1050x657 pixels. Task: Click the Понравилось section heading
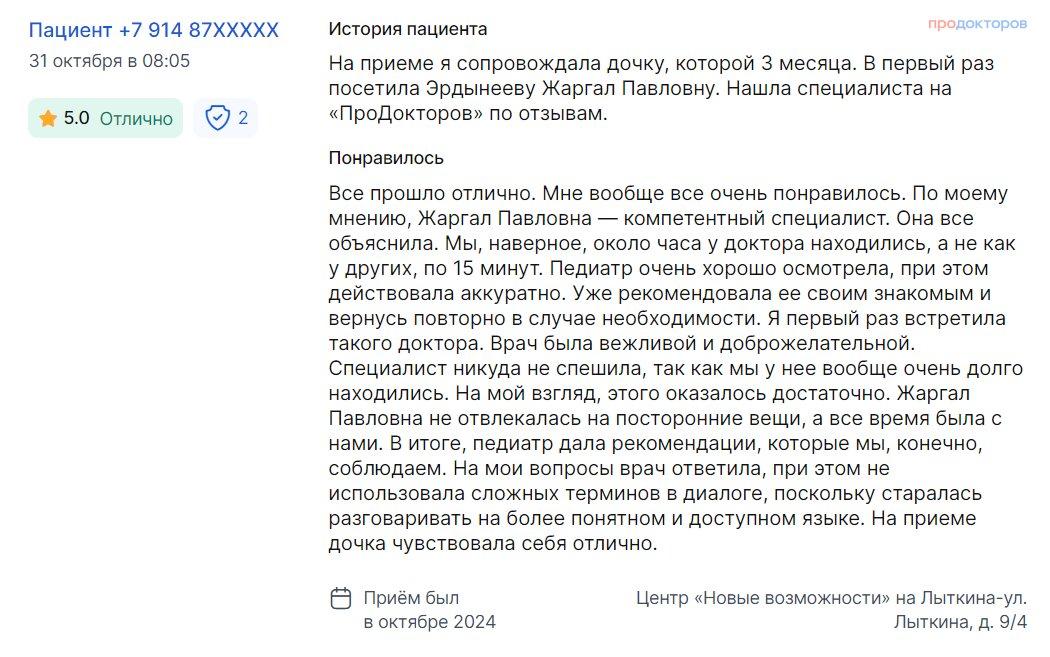point(386,158)
